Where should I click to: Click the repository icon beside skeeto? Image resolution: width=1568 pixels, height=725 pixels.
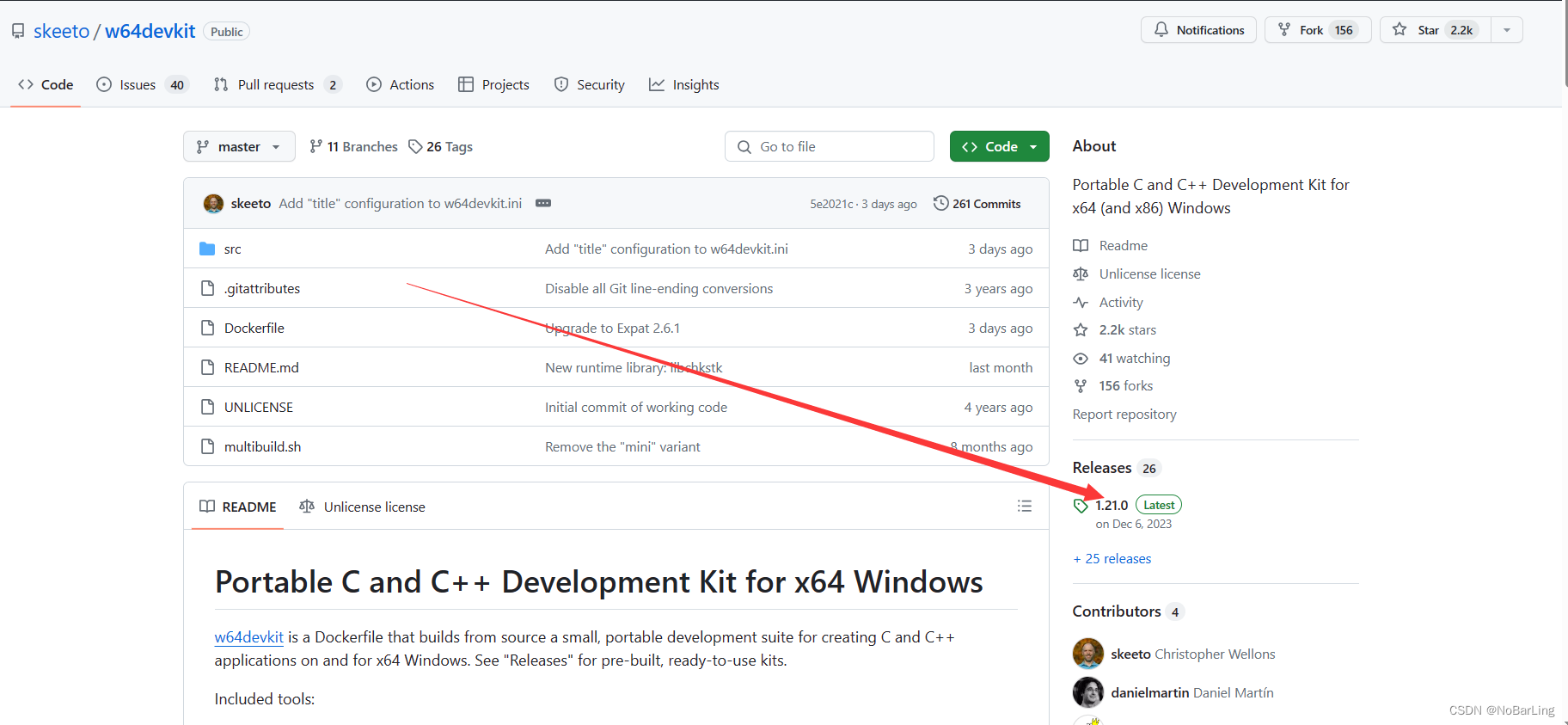18,31
